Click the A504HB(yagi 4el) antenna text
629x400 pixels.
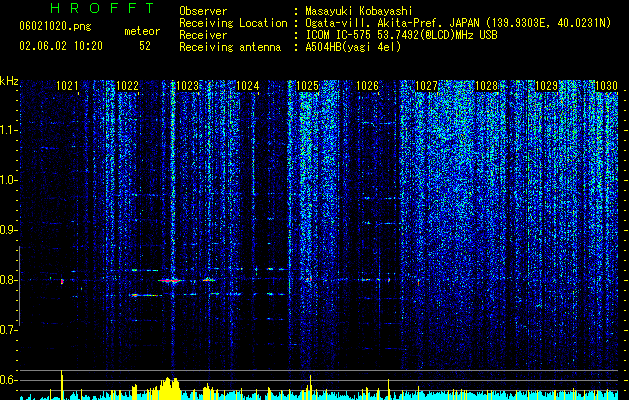click(353, 47)
